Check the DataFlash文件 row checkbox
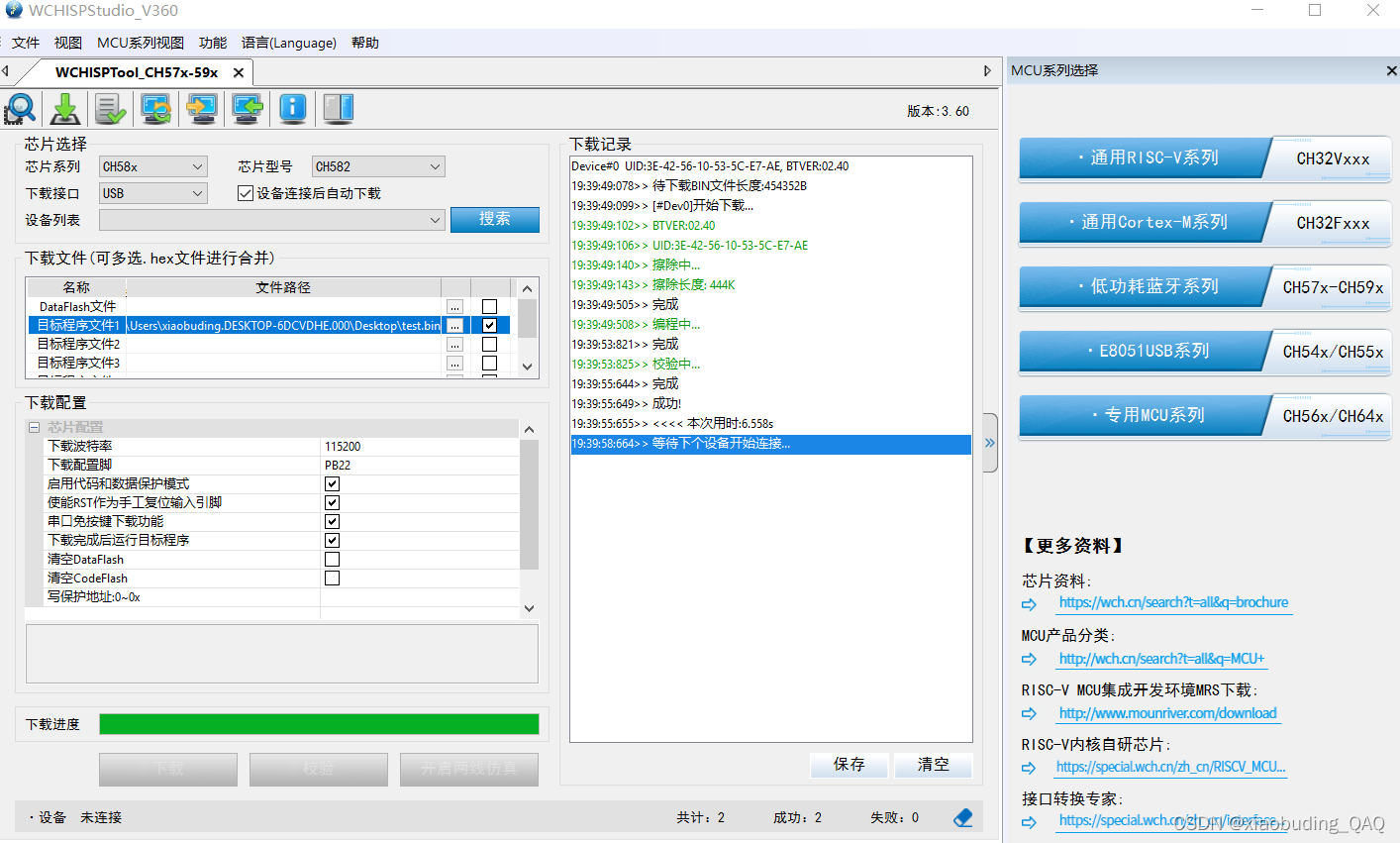This screenshot has width=1400, height=843. point(489,307)
